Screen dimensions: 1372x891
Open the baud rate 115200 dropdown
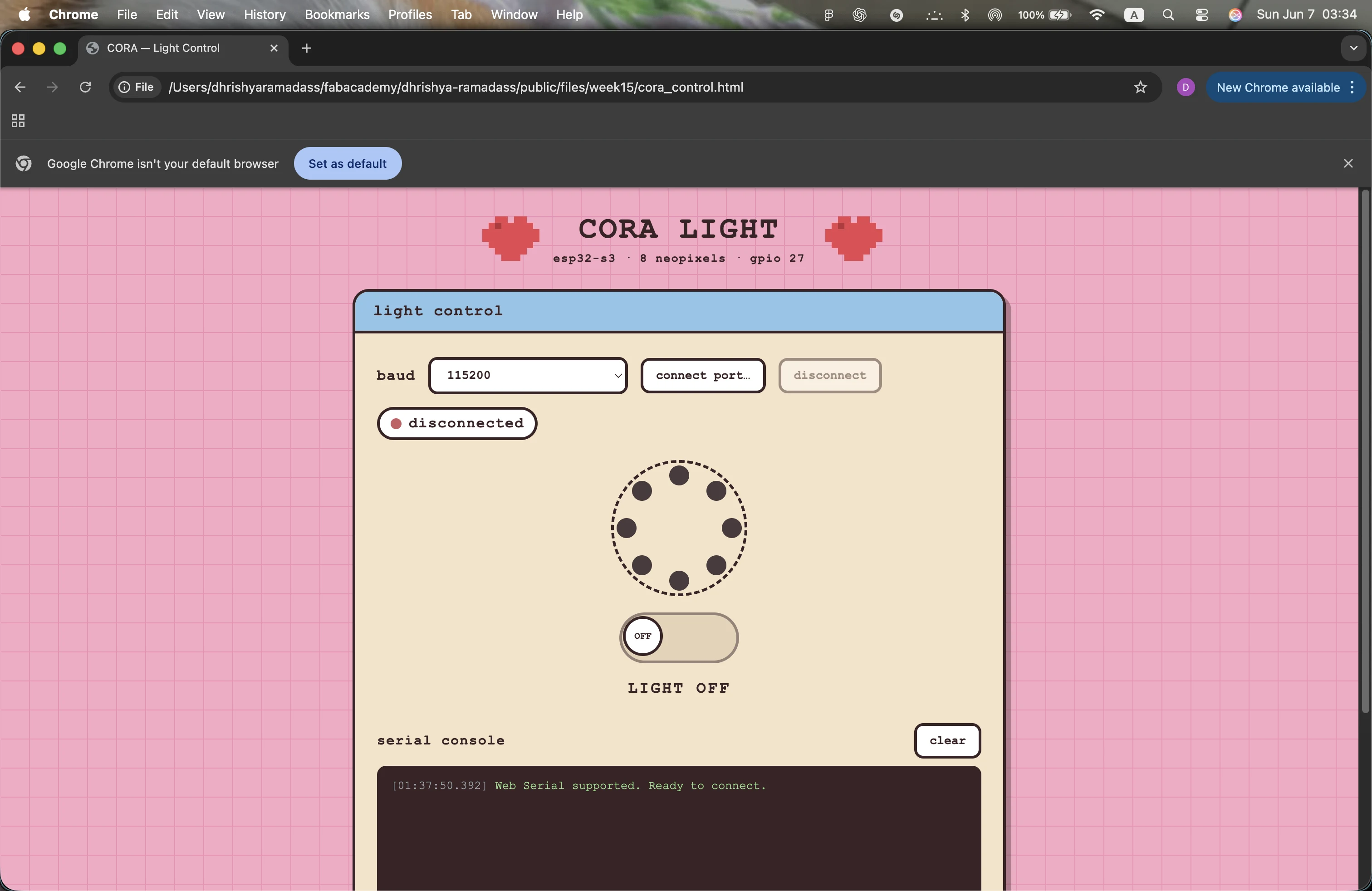[528, 376]
